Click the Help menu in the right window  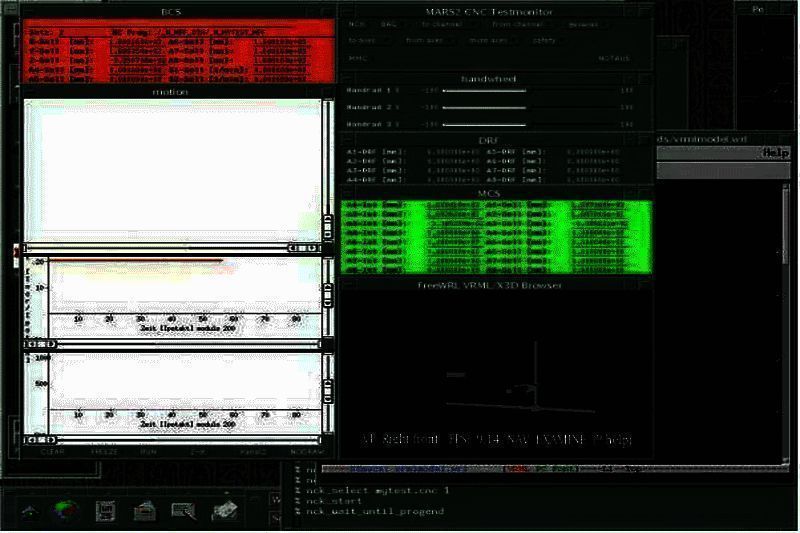pos(775,152)
